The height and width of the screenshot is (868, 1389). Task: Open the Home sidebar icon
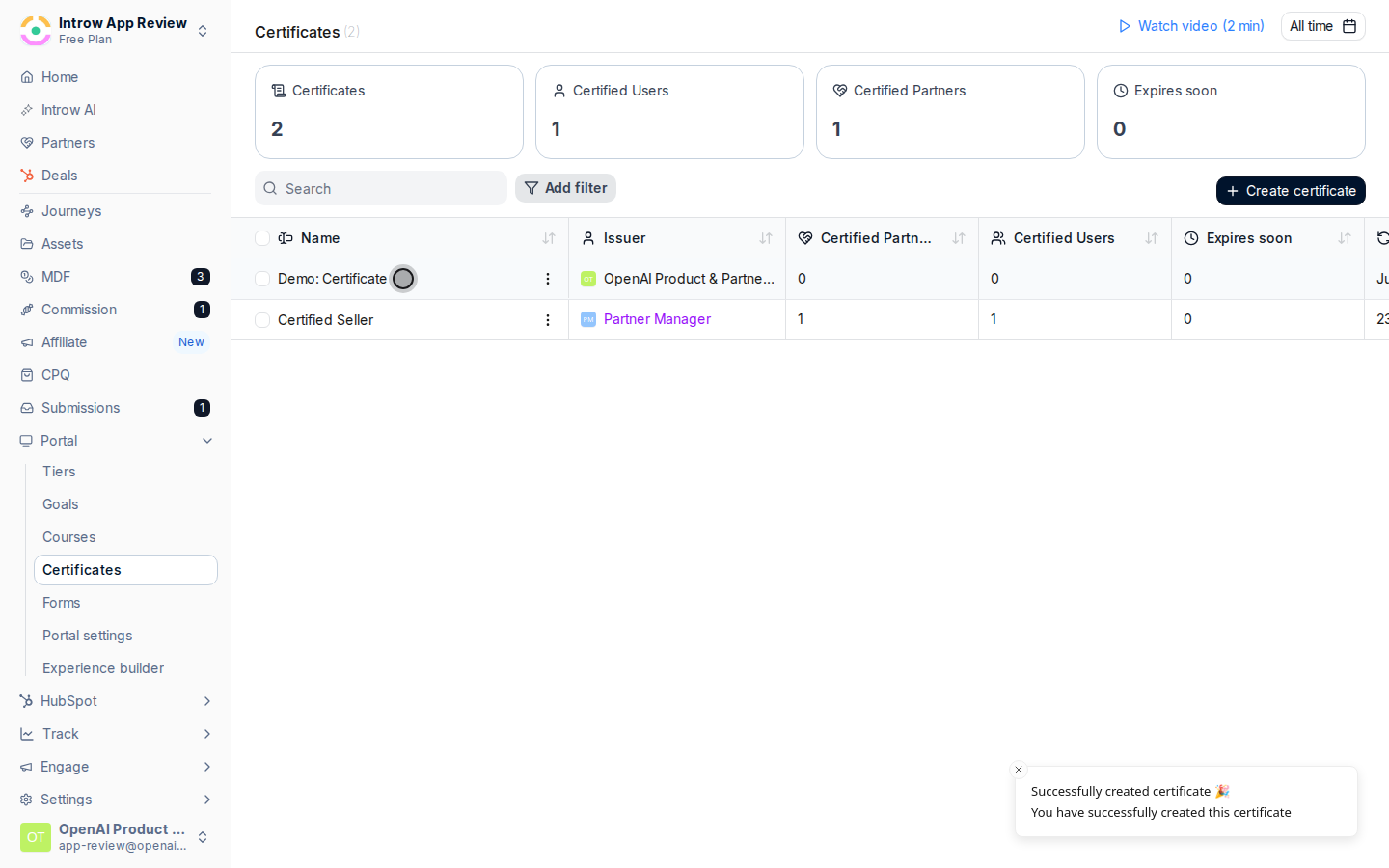[27, 77]
